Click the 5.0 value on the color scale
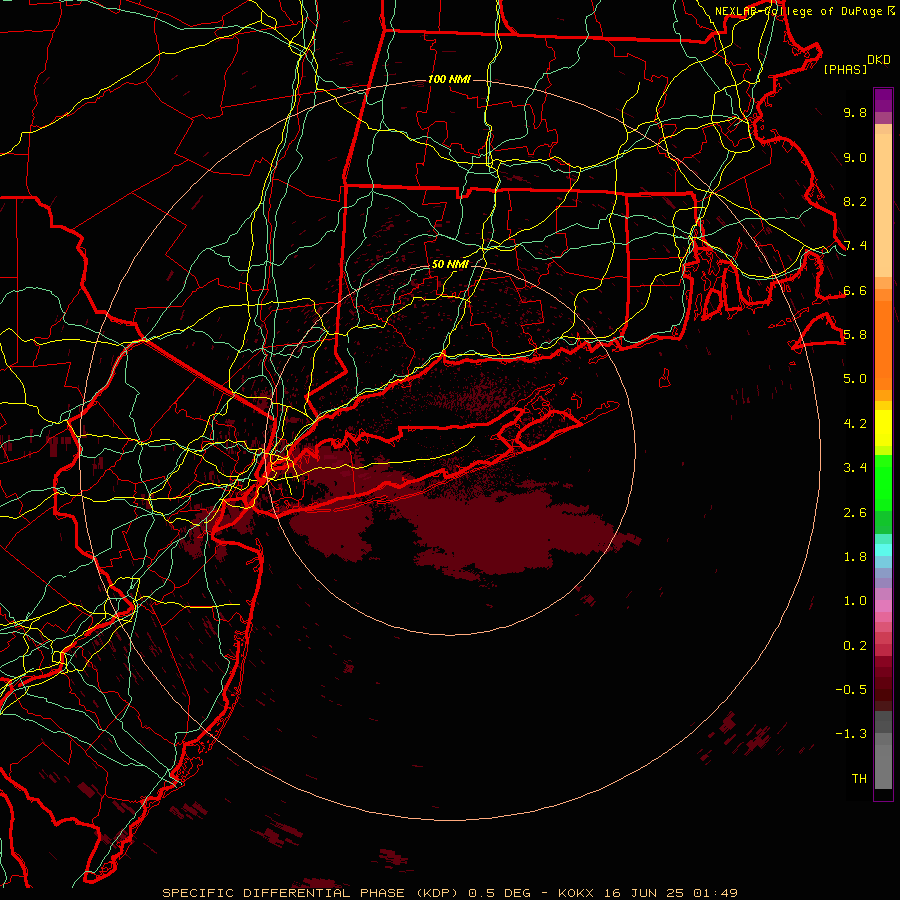 pyautogui.click(x=855, y=379)
